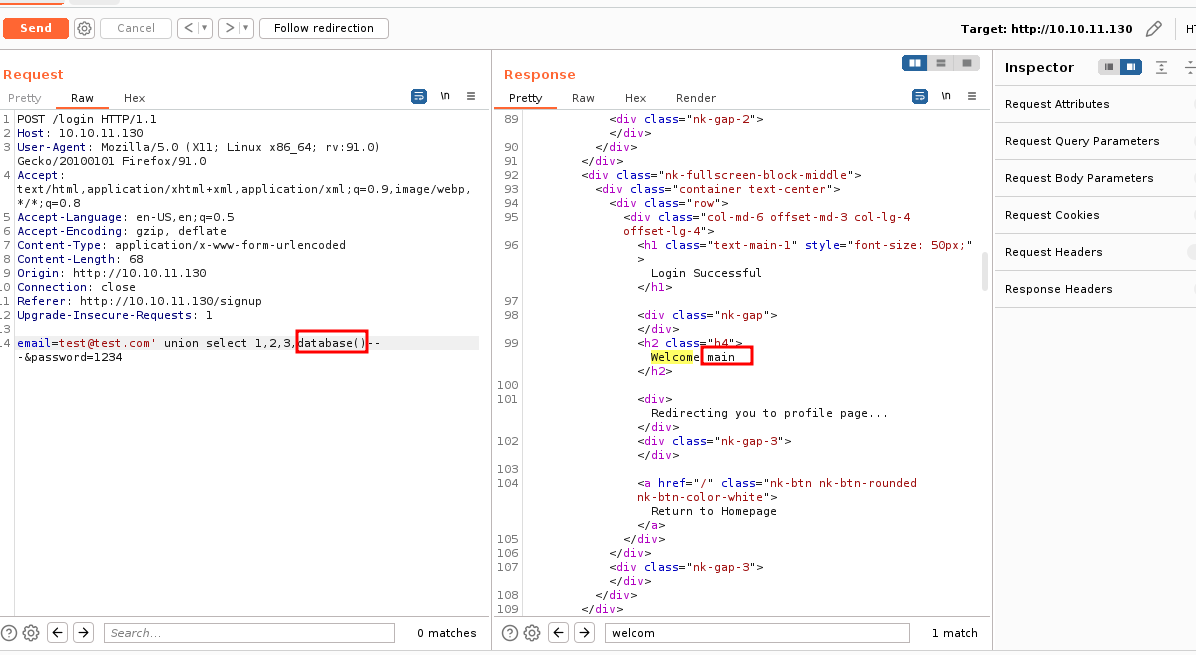Open Response Render tab
The image size is (1196, 655).
(x=696, y=98)
